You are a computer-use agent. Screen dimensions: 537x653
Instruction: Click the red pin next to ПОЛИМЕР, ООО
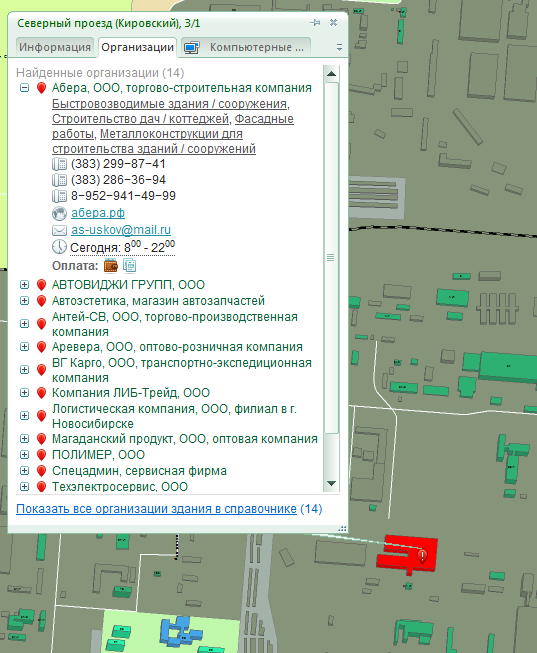(x=41, y=455)
